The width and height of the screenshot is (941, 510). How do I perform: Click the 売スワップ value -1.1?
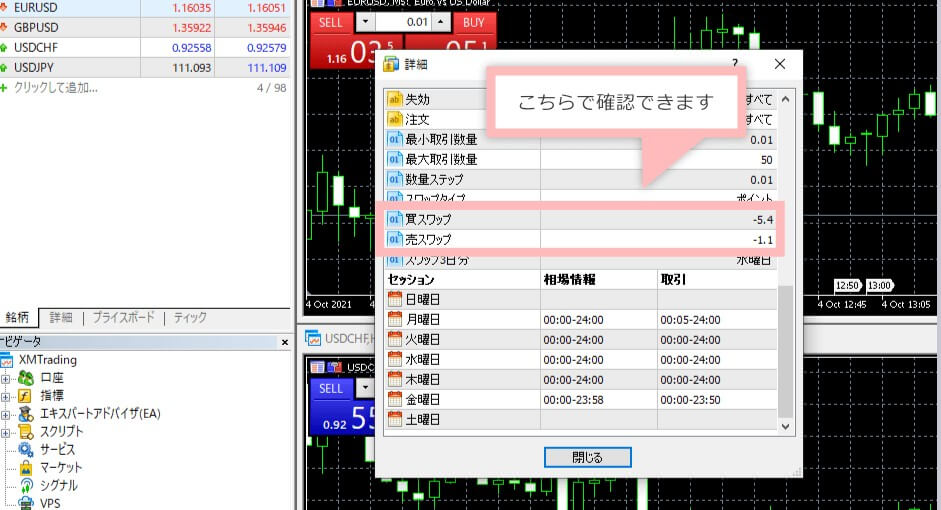(x=763, y=240)
